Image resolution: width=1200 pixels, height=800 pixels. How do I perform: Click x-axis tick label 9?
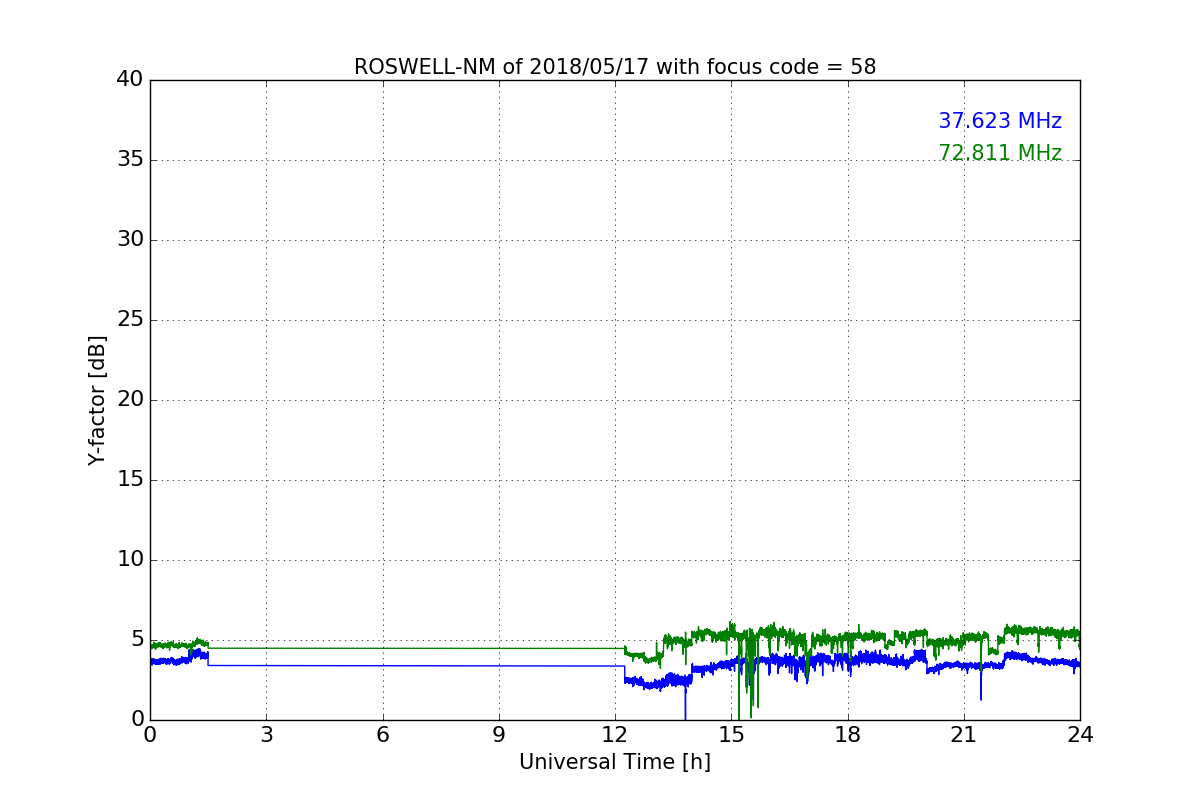499,735
